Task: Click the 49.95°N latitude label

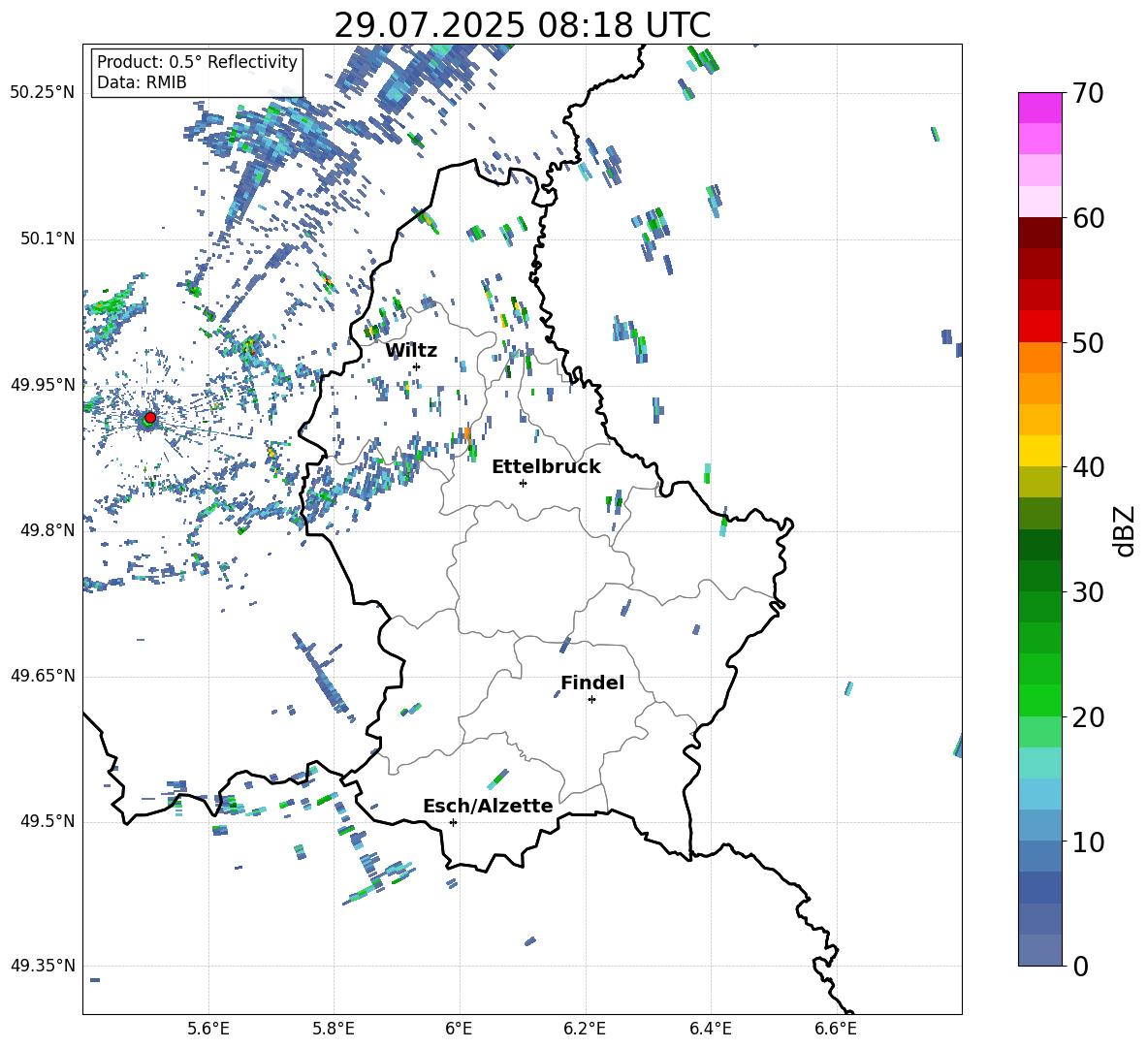Action: coord(43,384)
